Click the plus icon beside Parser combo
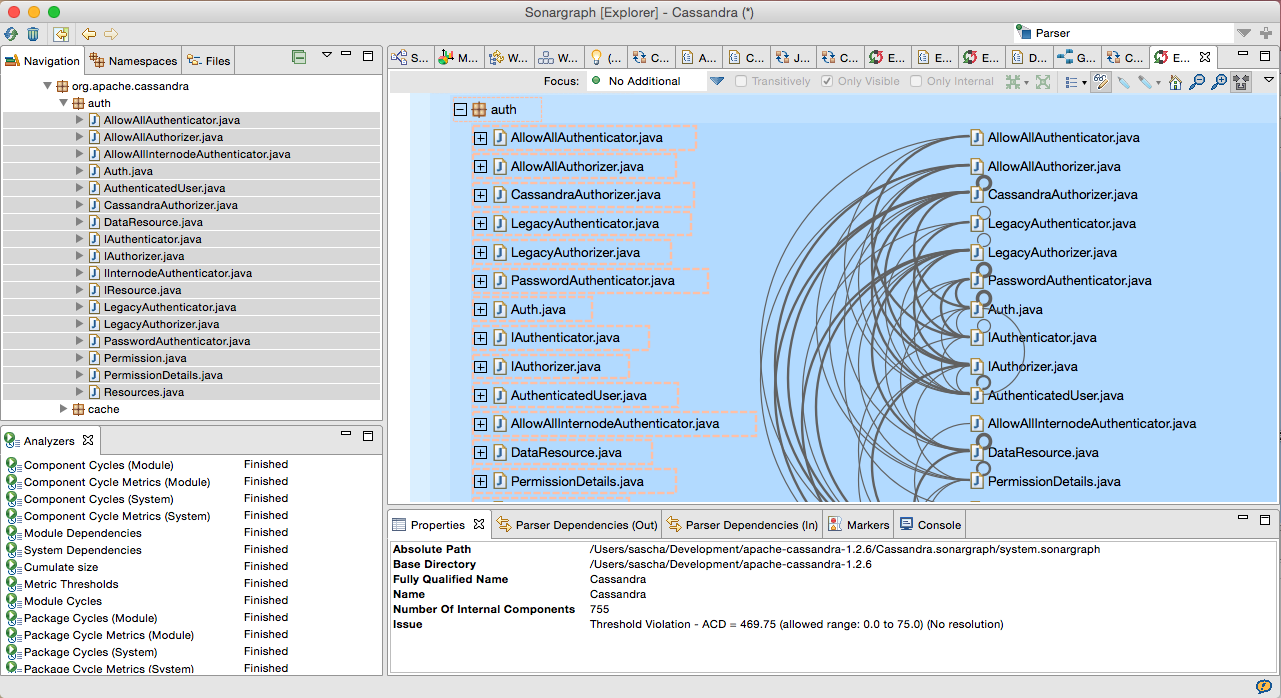Viewport: 1281px width, 698px height. tap(1267, 34)
